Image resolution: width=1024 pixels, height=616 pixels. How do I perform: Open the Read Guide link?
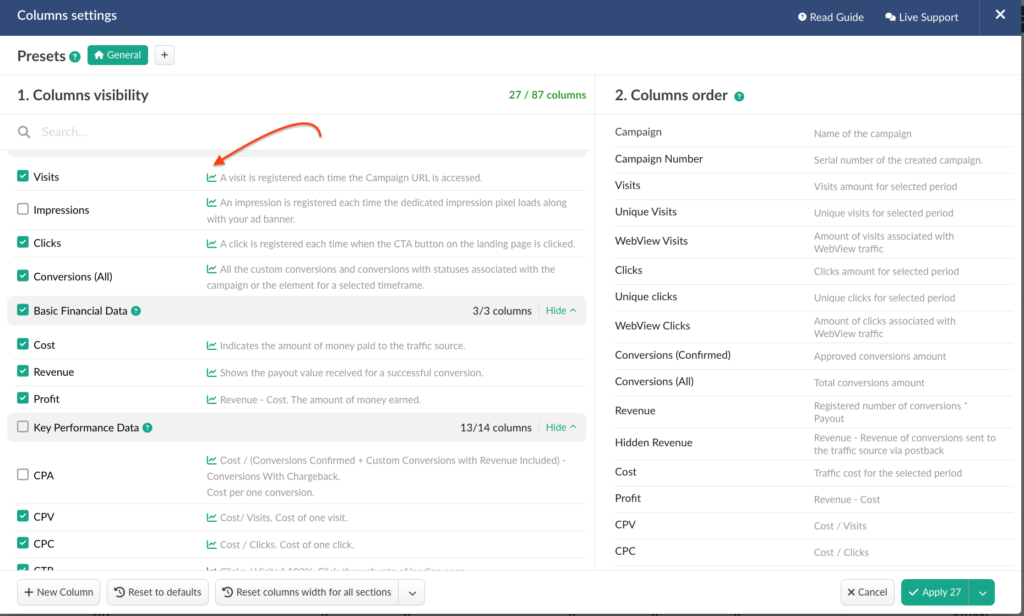tap(830, 17)
